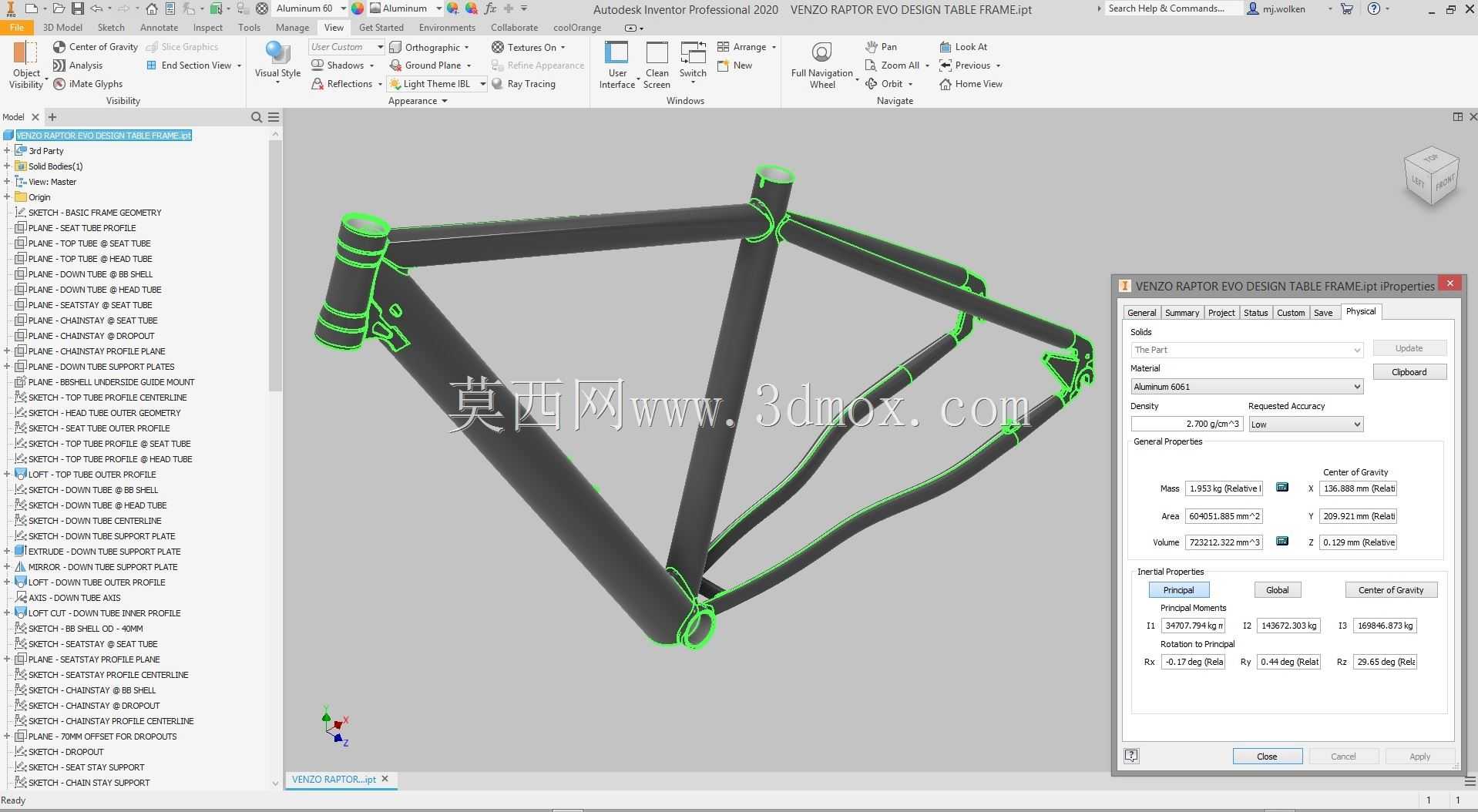Launch Full Navigation Wheel
The width and height of the screenshot is (1478, 812).
822,65
